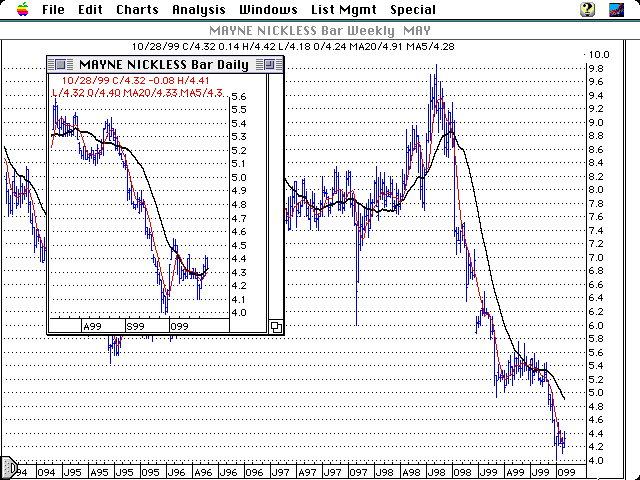Click the 5.0 price label on weekly axis

[x=596, y=393]
